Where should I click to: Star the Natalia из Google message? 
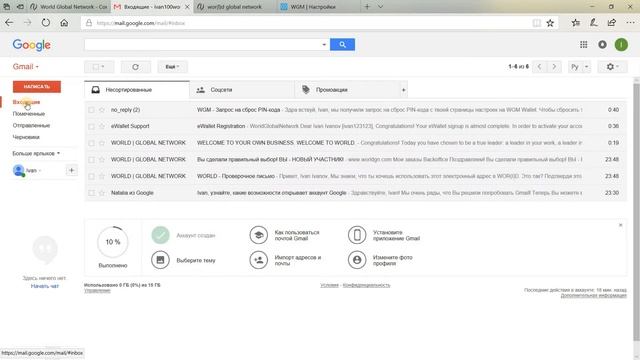pyautogui.click(x=102, y=193)
